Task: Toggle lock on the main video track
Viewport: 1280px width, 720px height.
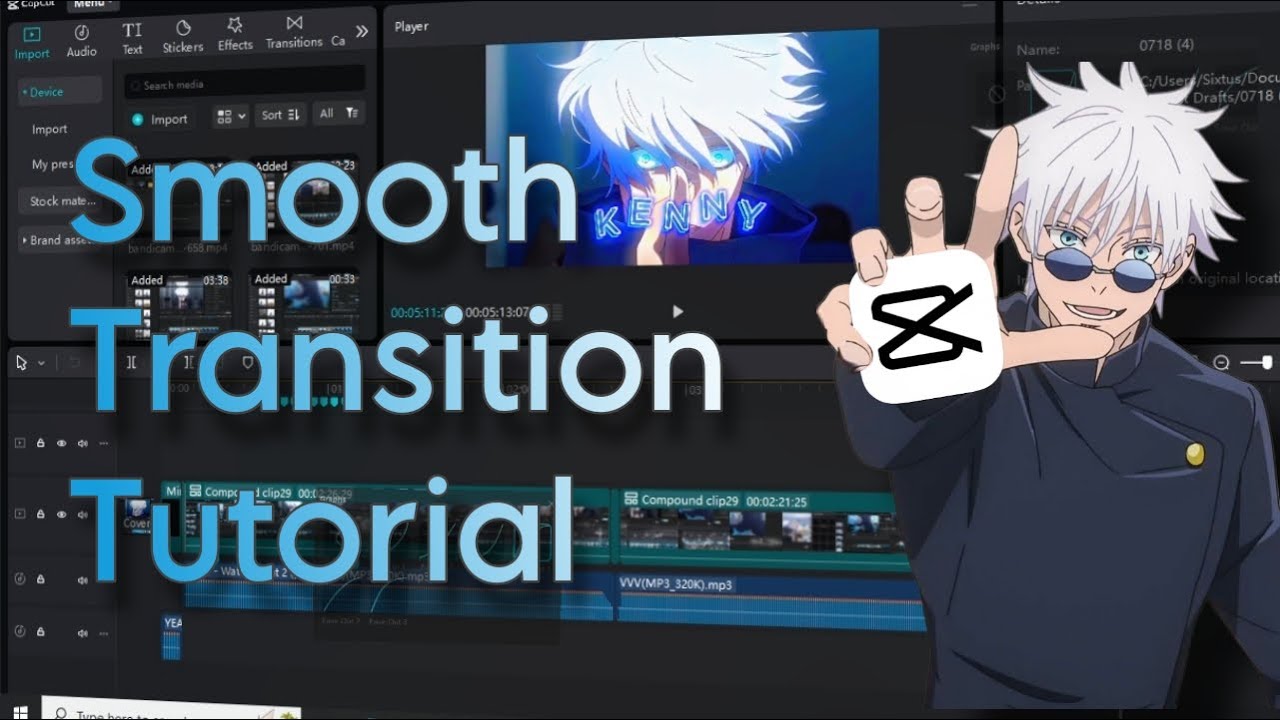Action: (40, 514)
